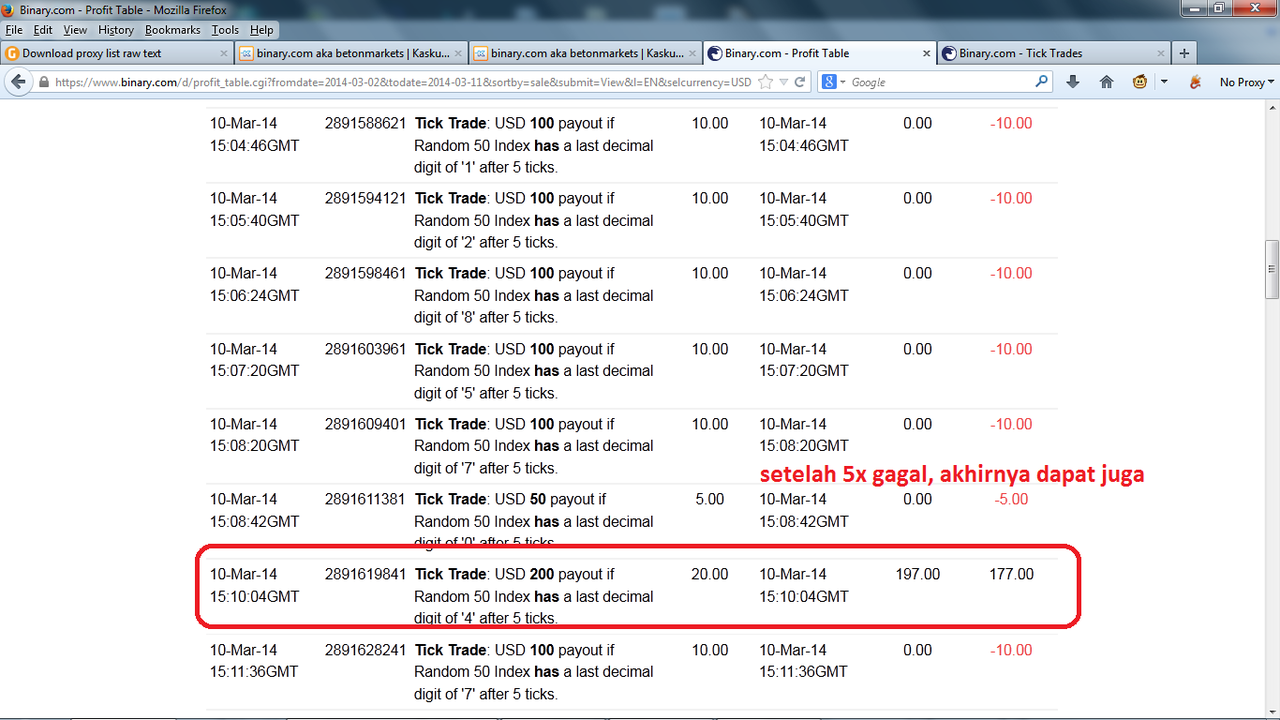Click the 197.00 sale price value
Screen dimensions: 1280x720
point(918,574)
